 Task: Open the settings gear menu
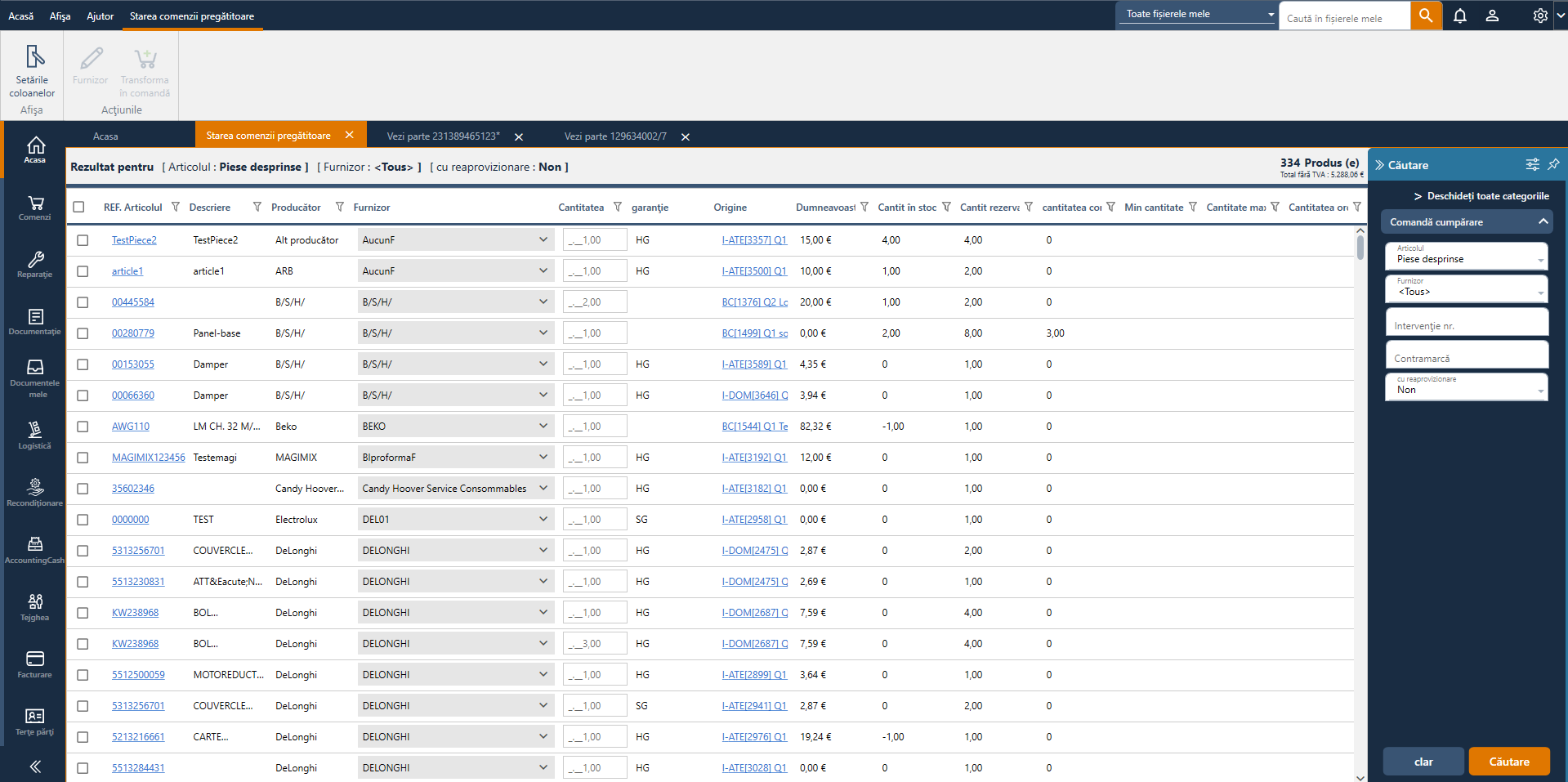[1540, 16]
